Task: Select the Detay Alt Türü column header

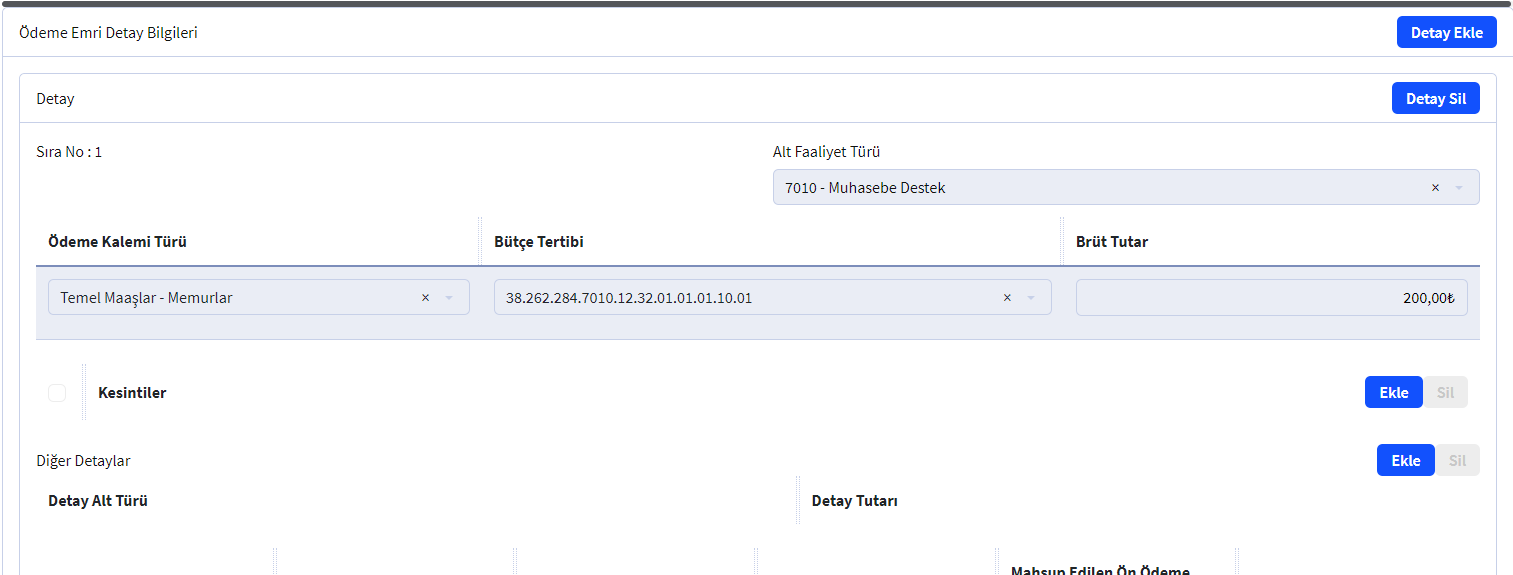Action: pos(98,501)
